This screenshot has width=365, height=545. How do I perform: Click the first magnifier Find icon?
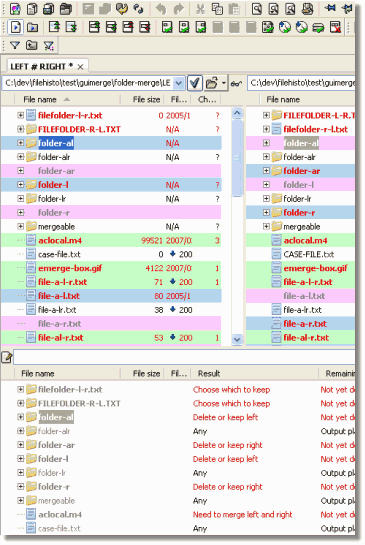point(257,9)
